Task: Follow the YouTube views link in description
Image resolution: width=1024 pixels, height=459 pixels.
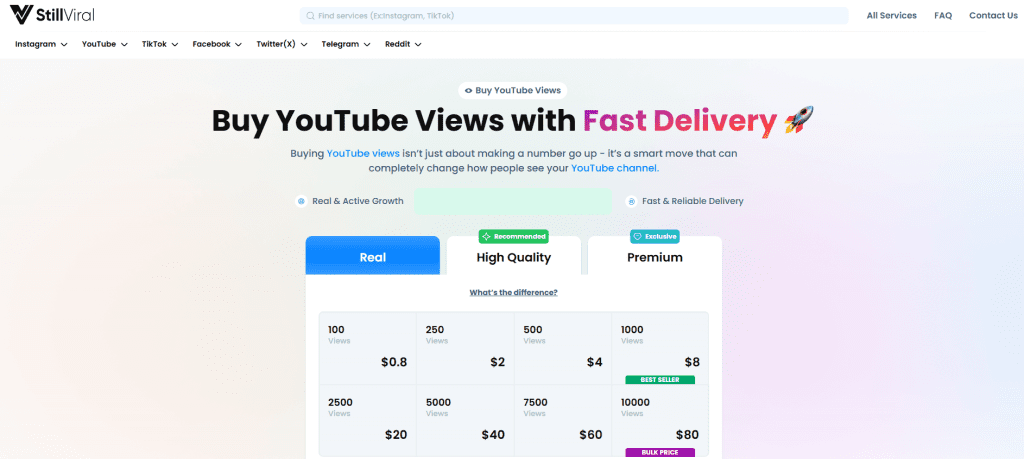Action: (363, 153)
